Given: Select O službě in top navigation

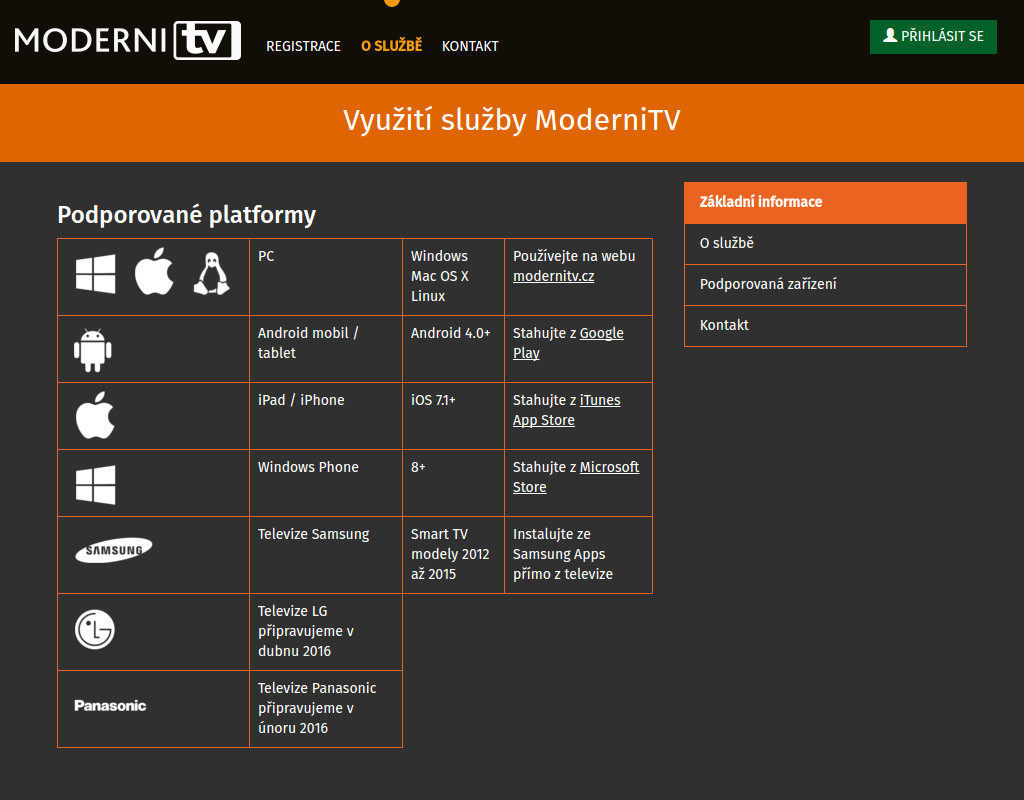Looking at the screenshot, I should click(391, 46).
